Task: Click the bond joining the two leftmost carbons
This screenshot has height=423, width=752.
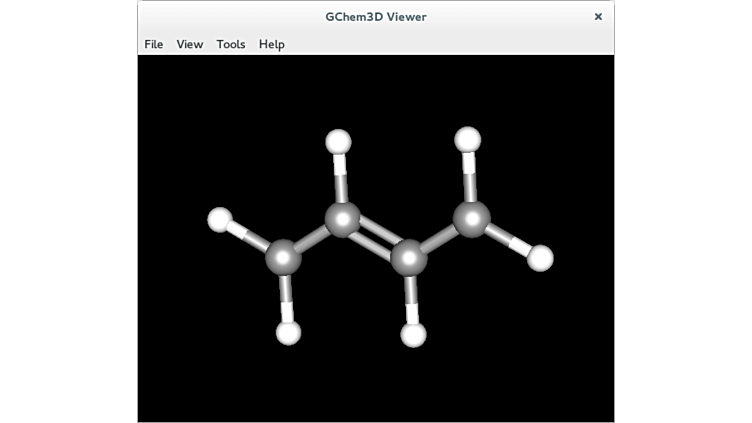Action: pyautogui.click(x=312, y=239)
